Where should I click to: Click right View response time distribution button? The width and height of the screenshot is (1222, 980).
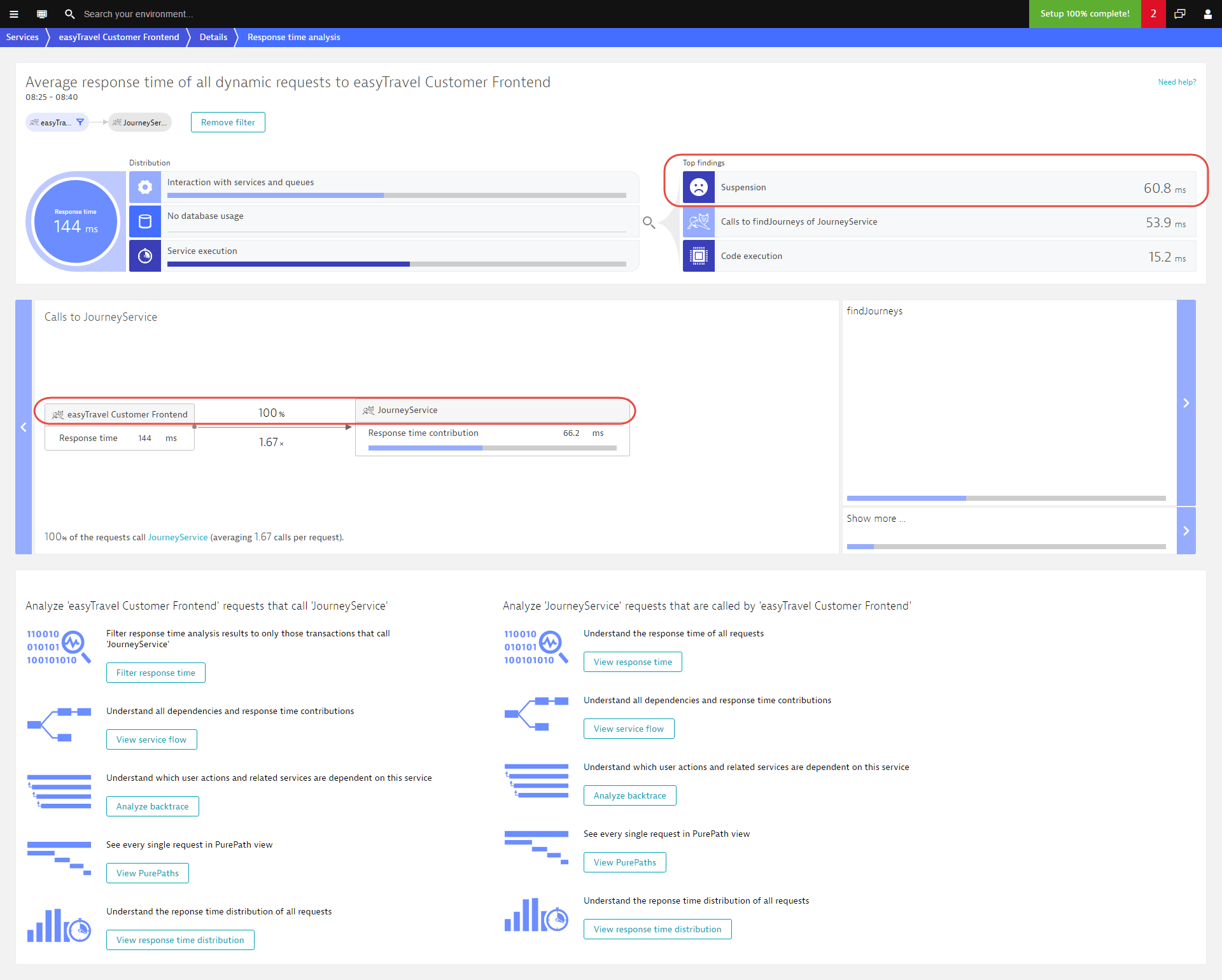657,929
